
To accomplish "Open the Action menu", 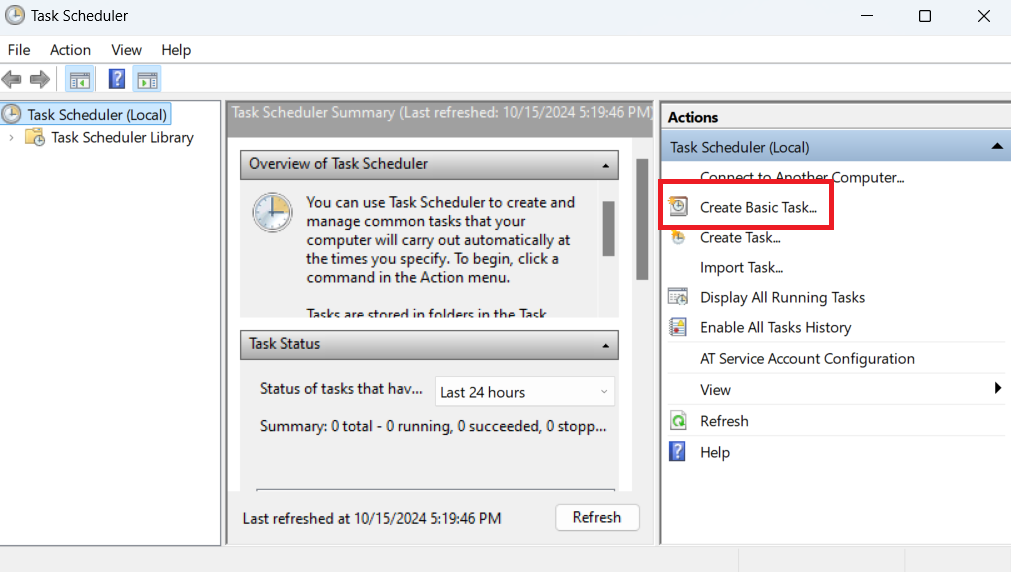I will 70,50.
